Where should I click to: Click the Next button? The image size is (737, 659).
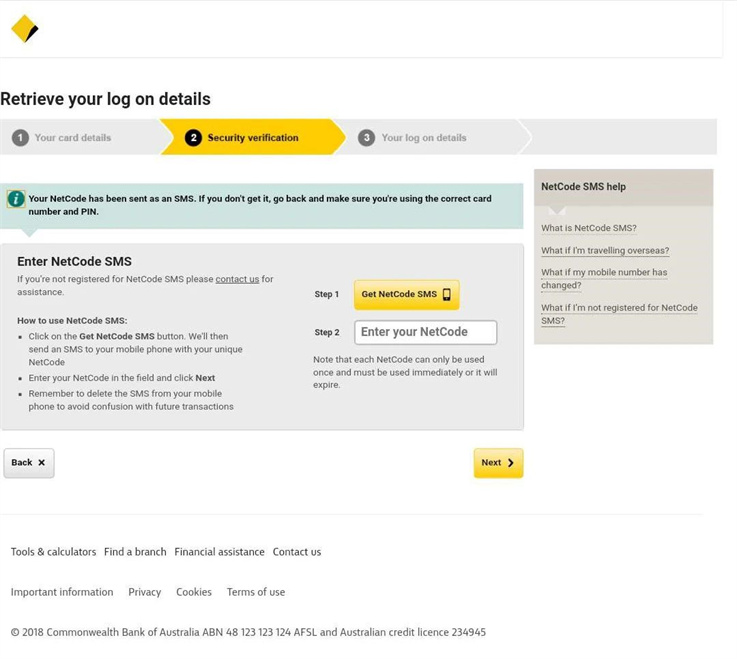[x=498, y=463]
